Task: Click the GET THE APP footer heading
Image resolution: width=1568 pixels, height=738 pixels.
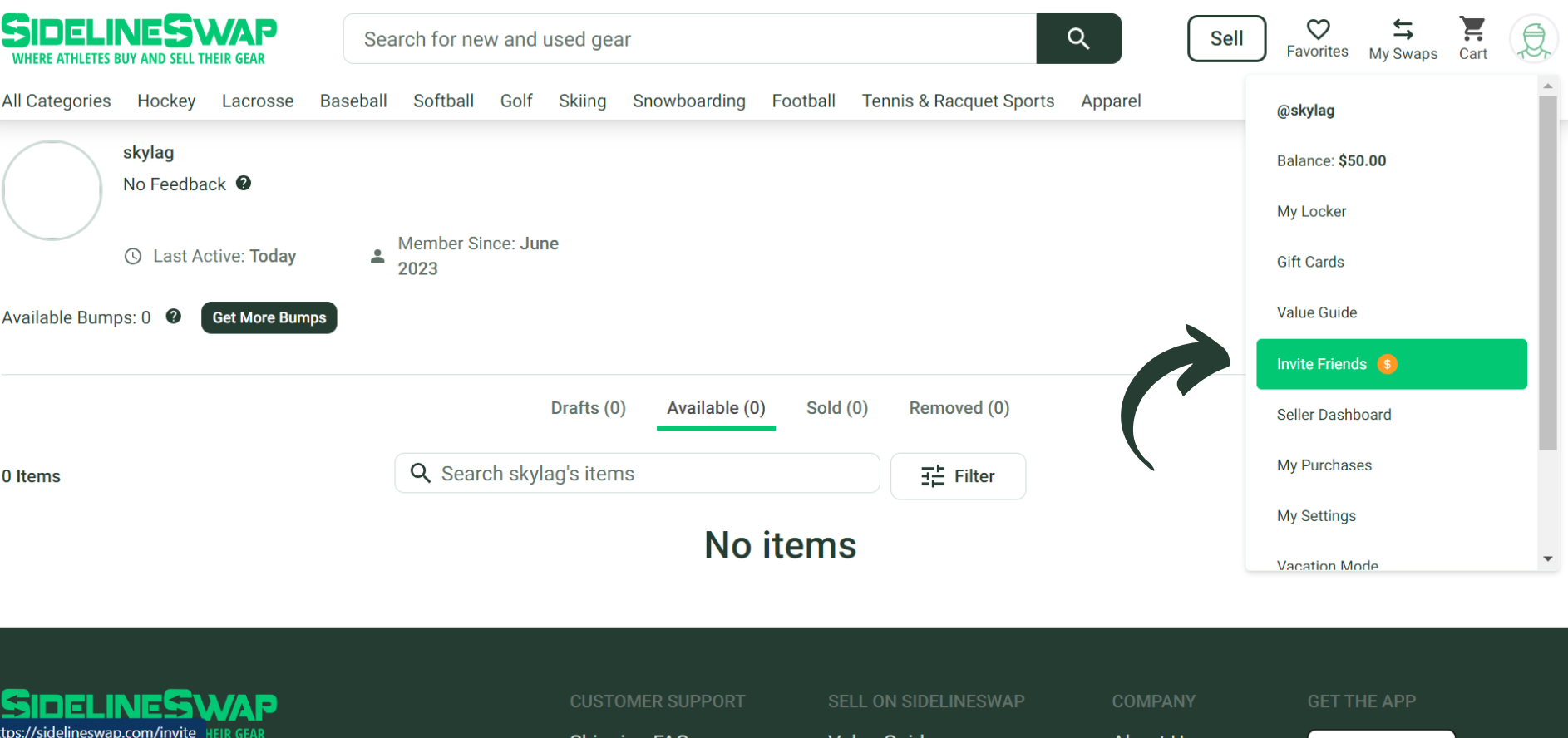Action: (x=1361, y=701)
